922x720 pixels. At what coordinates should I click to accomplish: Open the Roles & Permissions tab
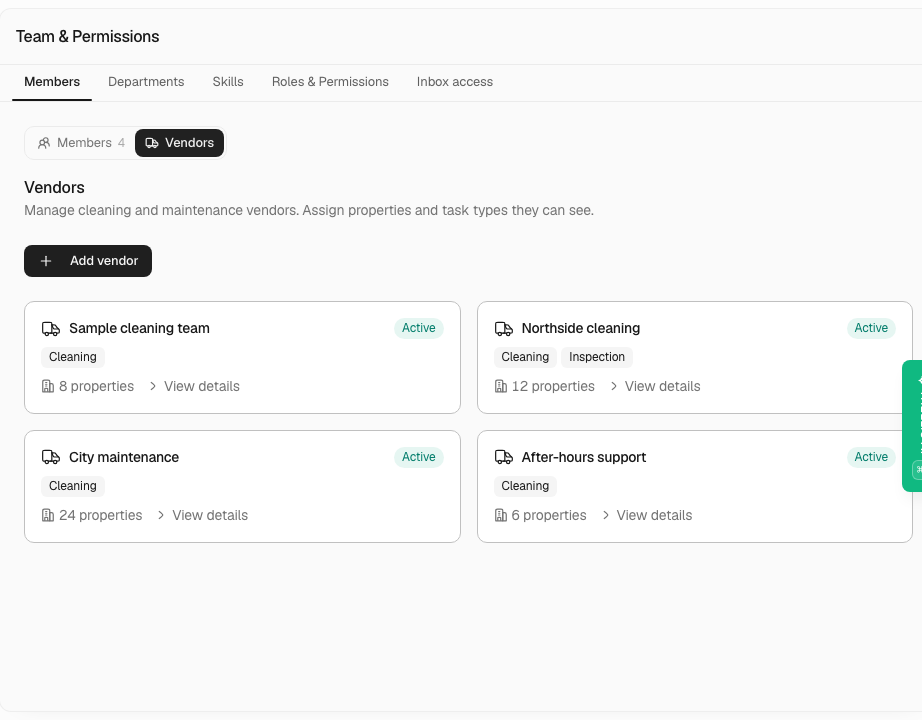pyautogui.click(x=330, y=82)
